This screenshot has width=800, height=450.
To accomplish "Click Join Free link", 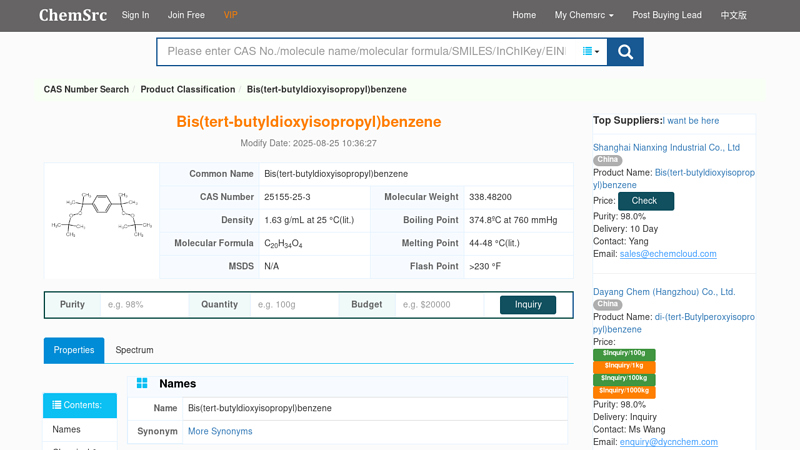I will (186, 15).
